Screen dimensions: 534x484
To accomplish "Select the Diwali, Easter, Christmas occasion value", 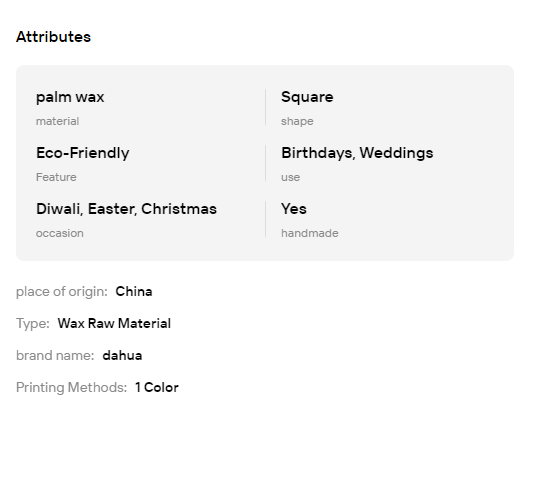I will click(126, 209).
